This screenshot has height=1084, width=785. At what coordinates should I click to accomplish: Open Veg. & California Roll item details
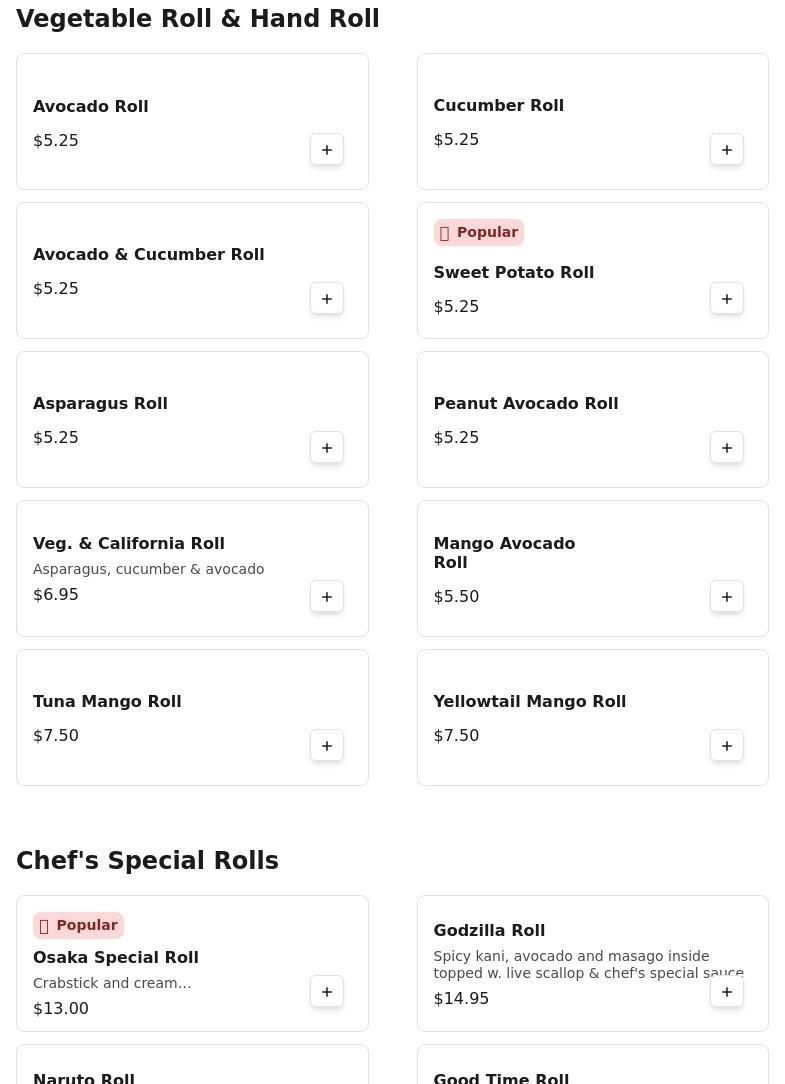click(129, 543)
